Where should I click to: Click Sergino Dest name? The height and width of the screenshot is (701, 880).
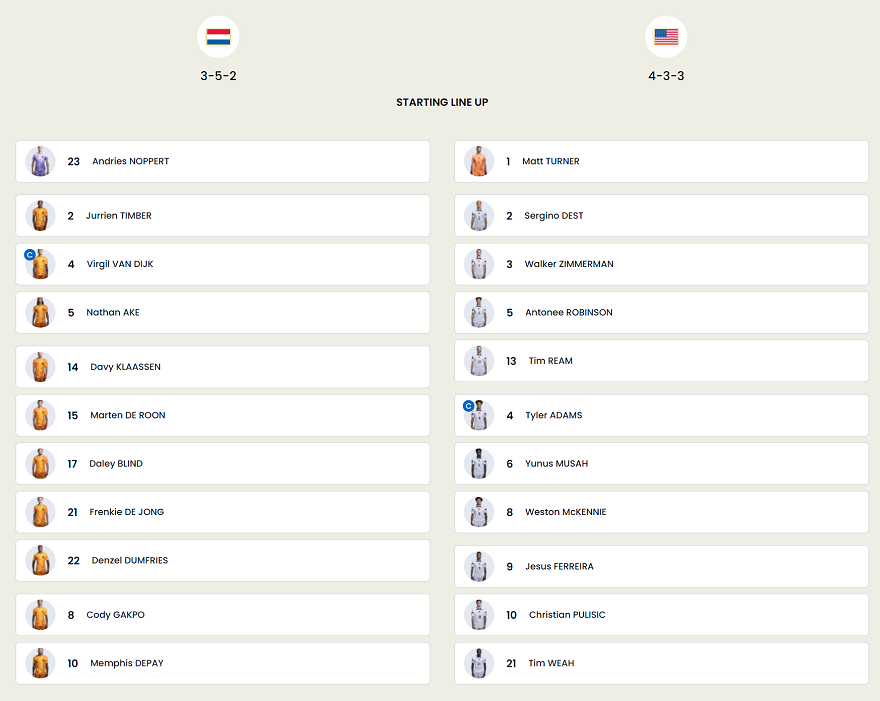tap(553, 216)
